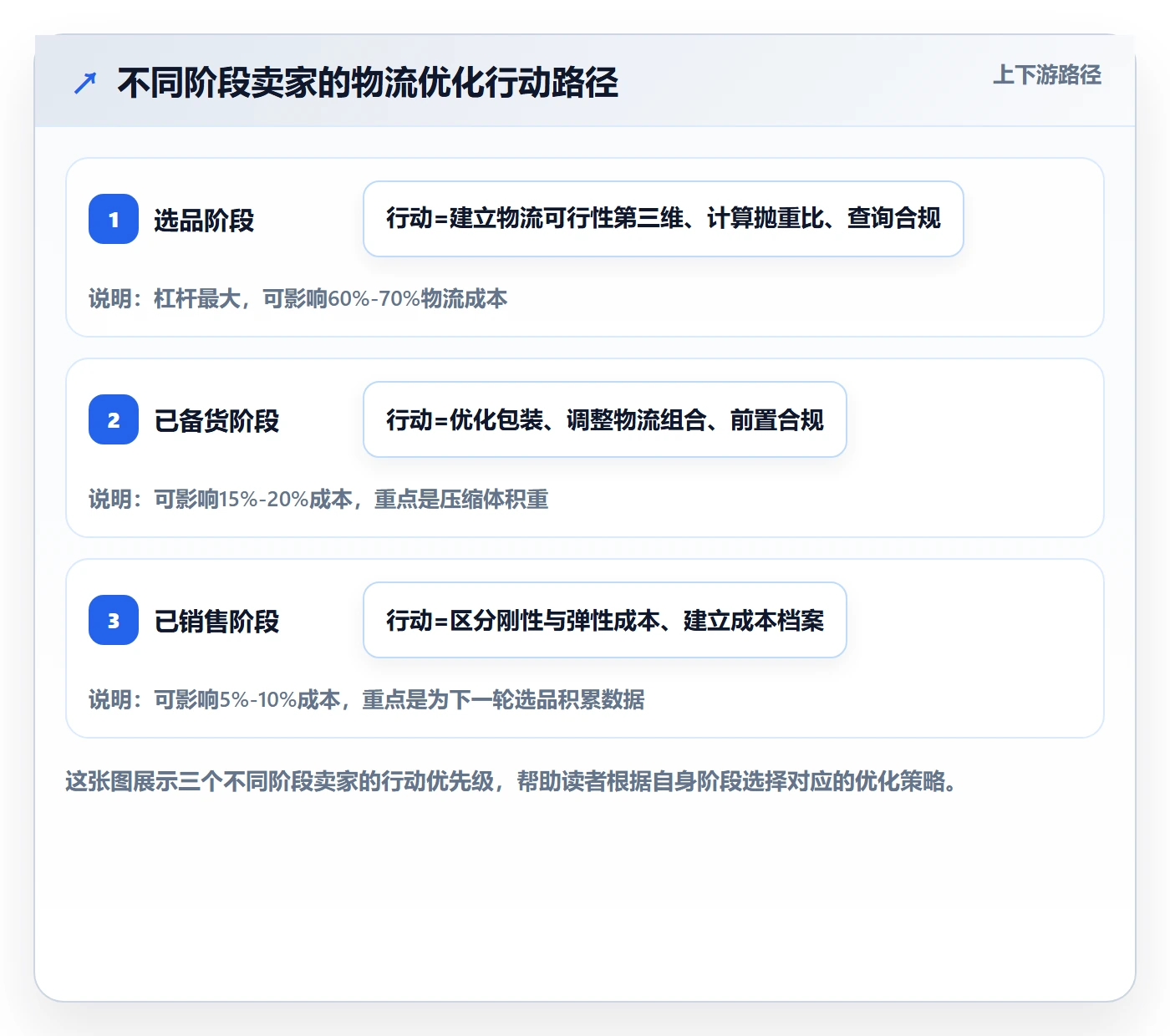Select the 已备货阶段 stage heading
Image resolution: width=1170 pixels, height=1036 pixels.
(x=216, y=420)
